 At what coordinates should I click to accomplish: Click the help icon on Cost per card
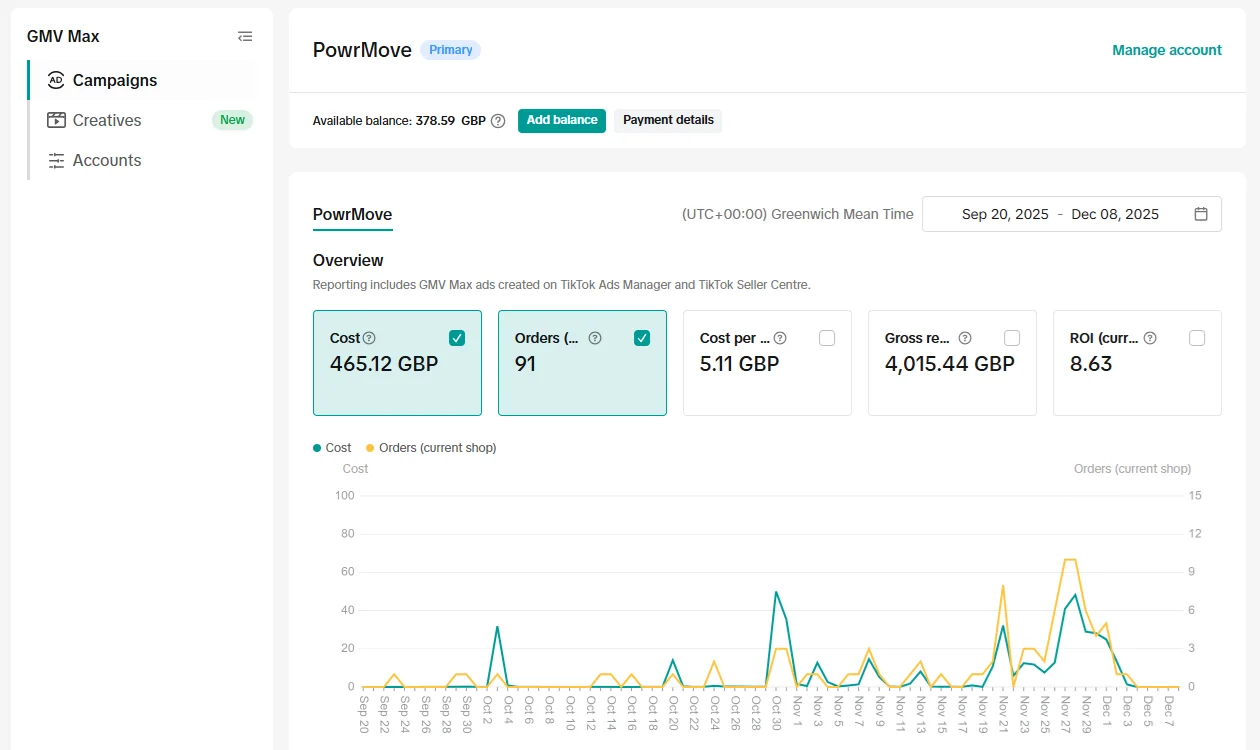click(x=780, y=338)
